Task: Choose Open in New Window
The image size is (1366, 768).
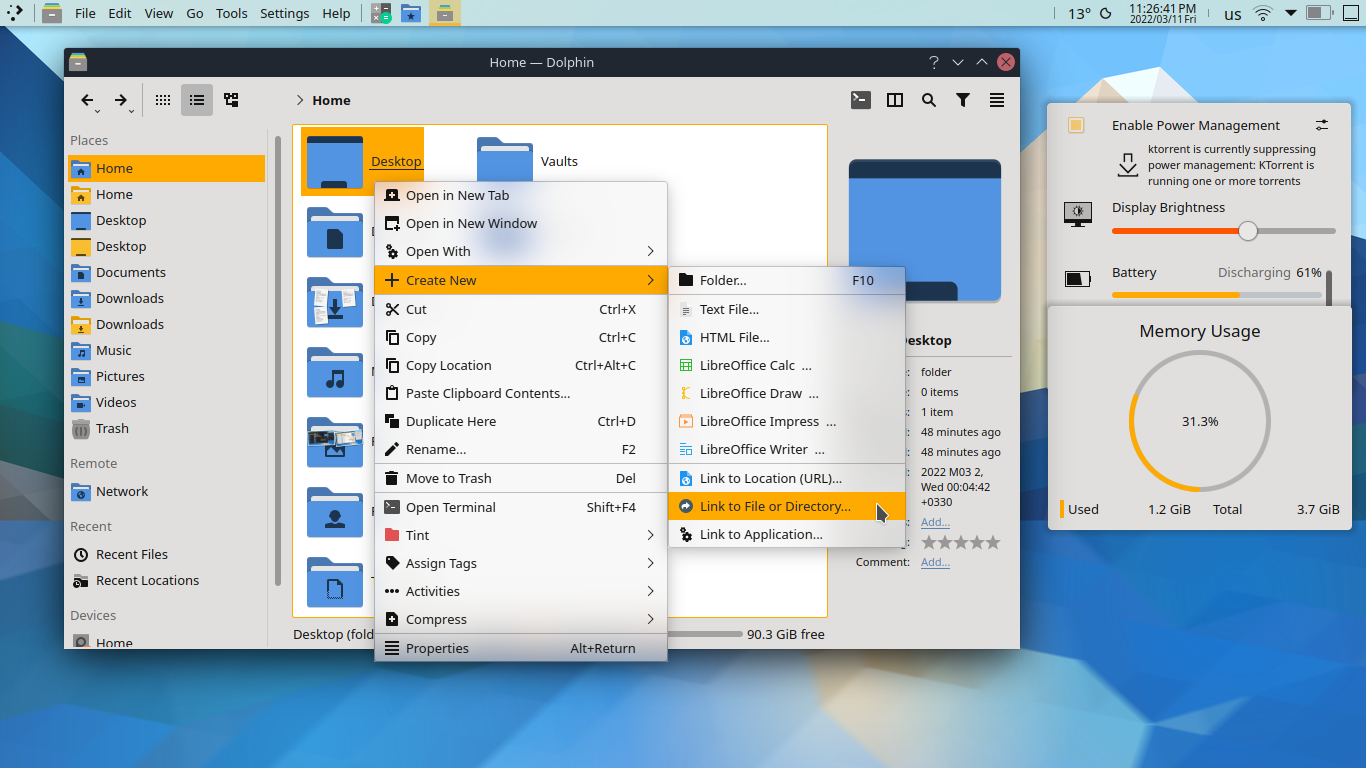Action: (x=520, y=223)
